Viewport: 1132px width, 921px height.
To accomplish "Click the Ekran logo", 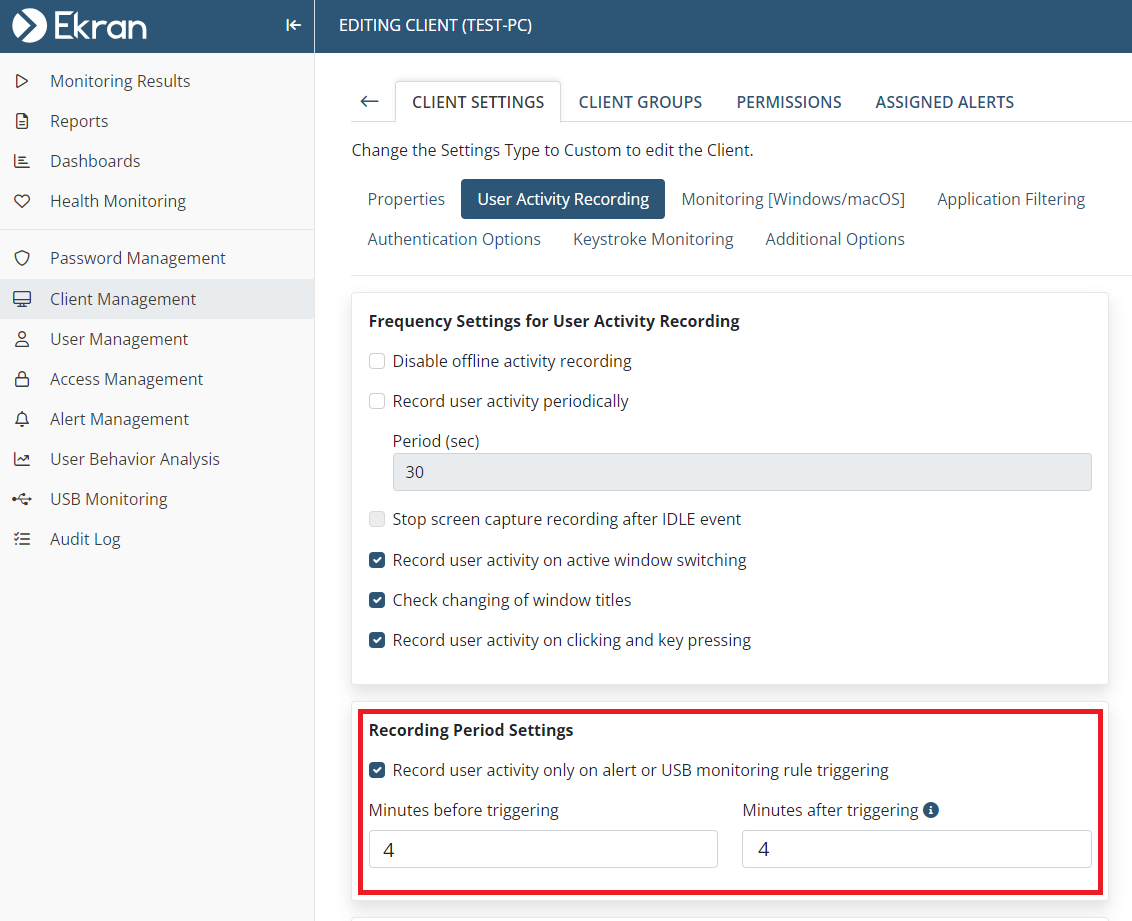I will click(79, 25).
